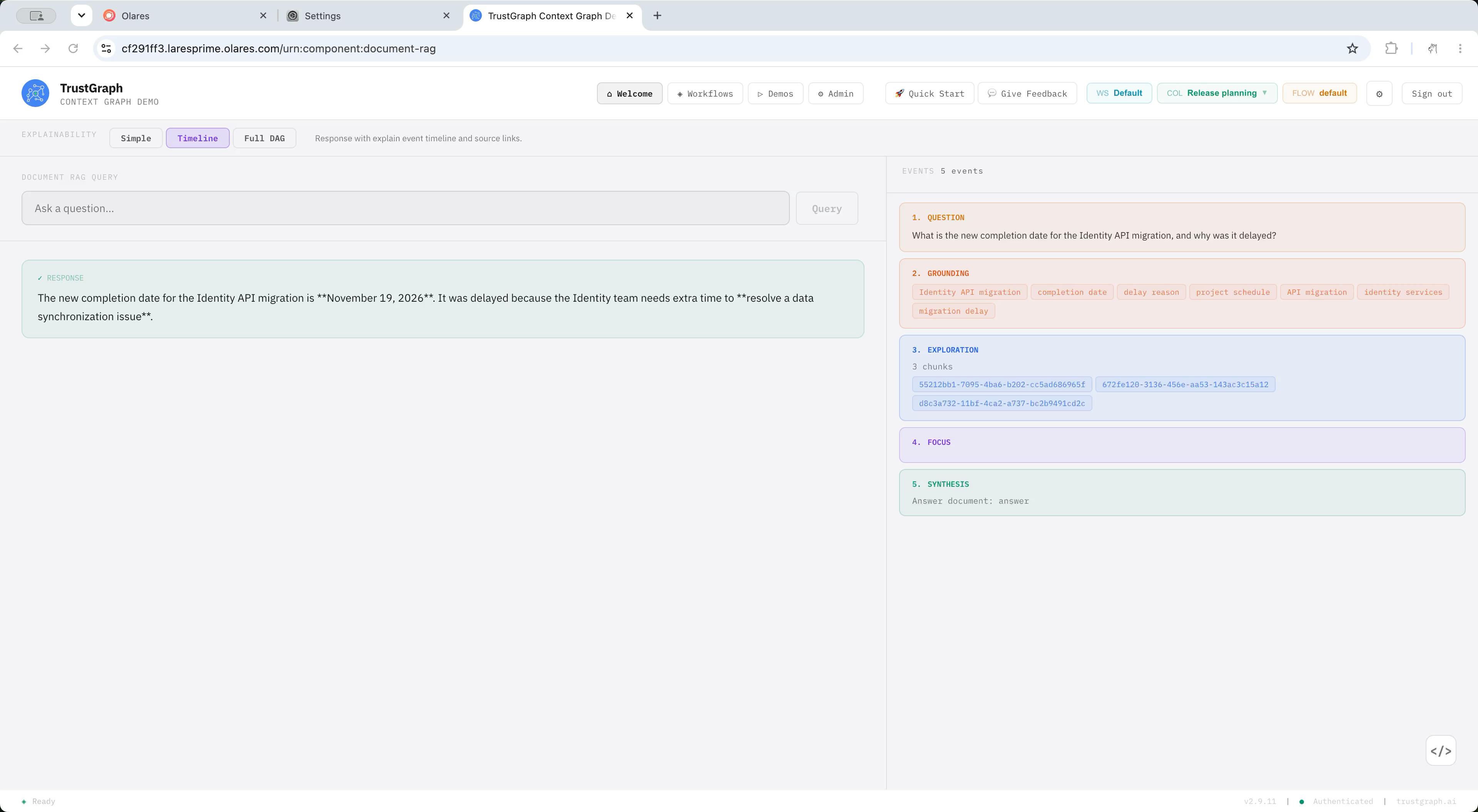Reload the page
The height and width of the screenshot is (812, 1478).
73,48
